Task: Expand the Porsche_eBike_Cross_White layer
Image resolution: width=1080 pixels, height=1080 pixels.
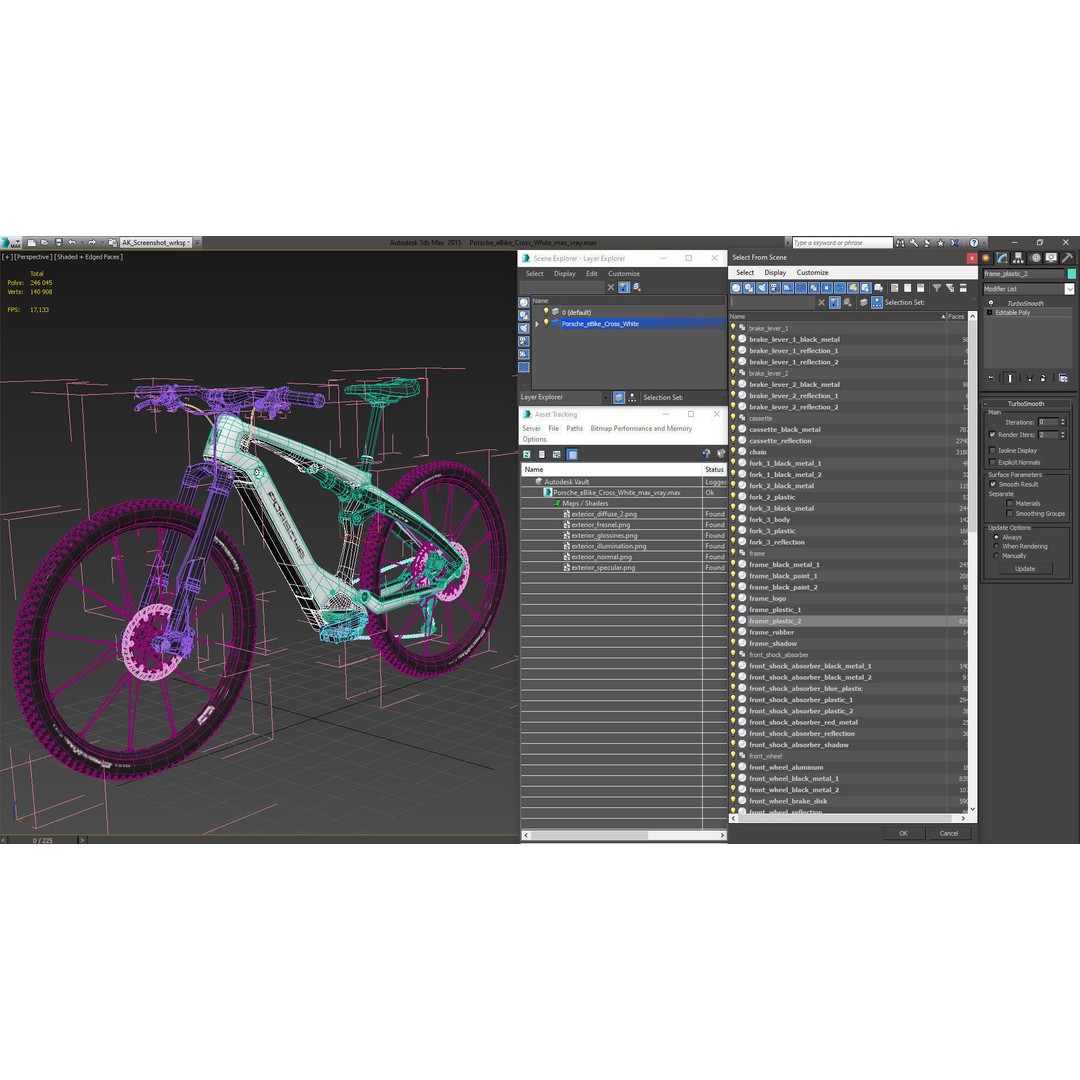Action: (x=537, y=324)
